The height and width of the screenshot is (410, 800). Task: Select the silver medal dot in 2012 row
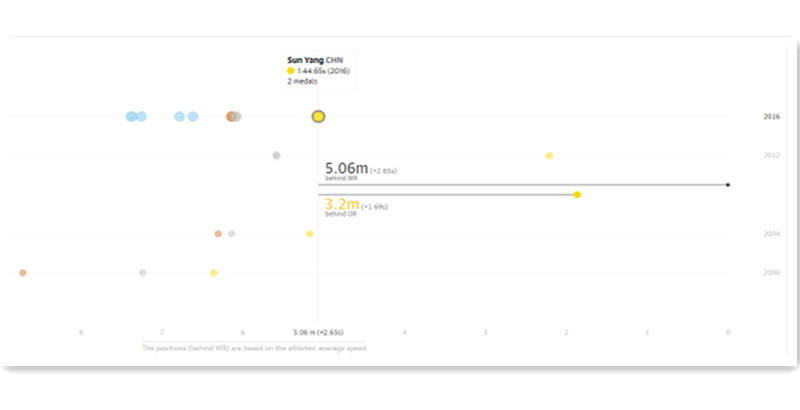(277, 156)
